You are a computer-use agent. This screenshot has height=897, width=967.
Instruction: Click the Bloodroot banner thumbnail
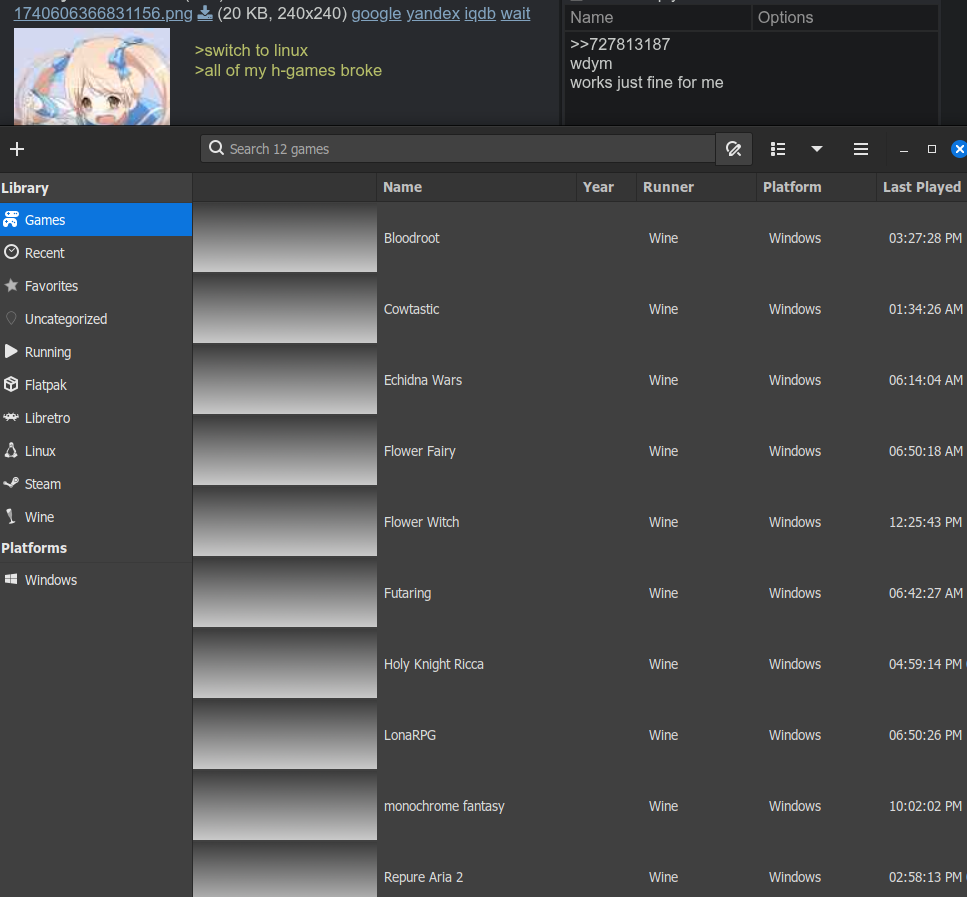point(285,238)
